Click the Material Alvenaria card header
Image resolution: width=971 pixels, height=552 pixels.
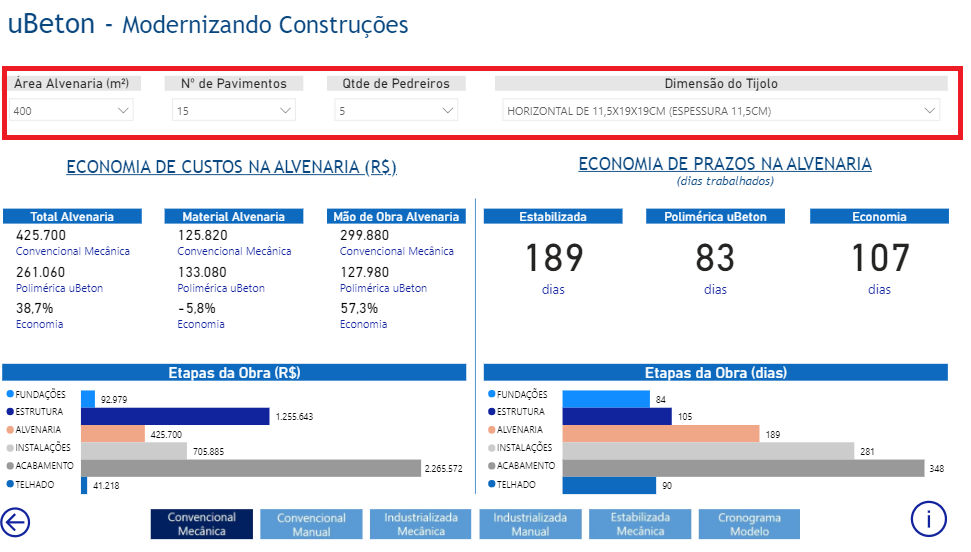[233, 216]
